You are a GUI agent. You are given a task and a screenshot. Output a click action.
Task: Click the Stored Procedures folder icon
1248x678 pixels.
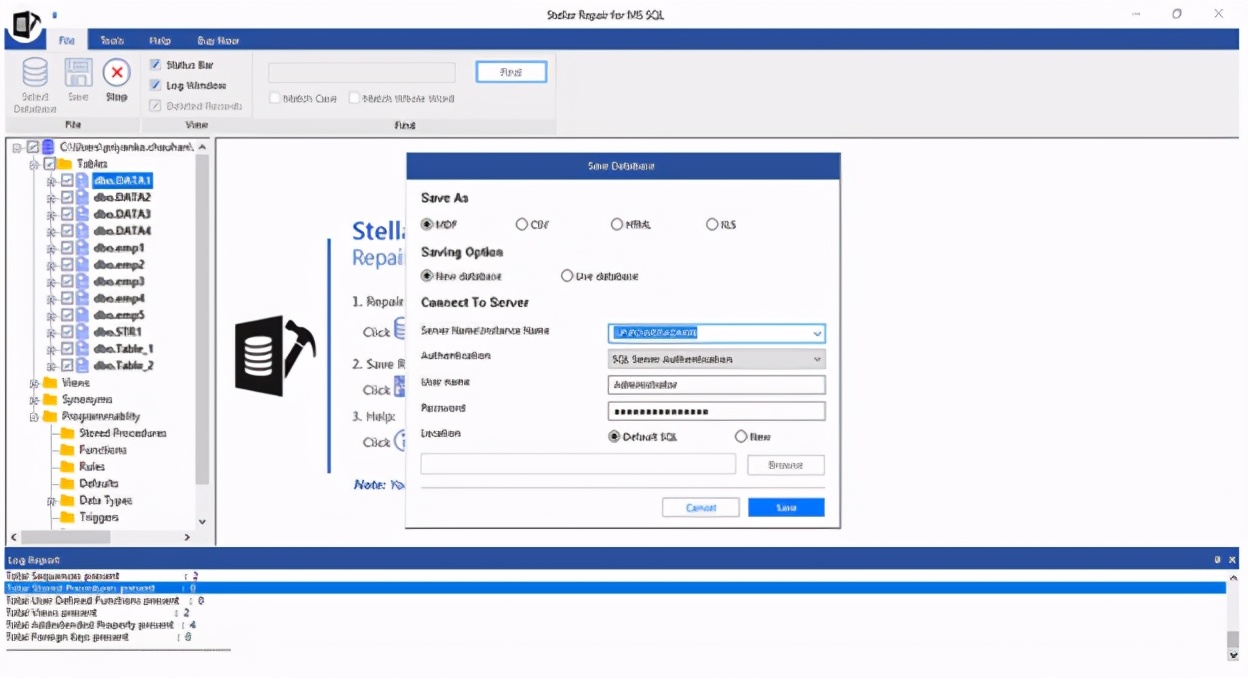point(67,434)
